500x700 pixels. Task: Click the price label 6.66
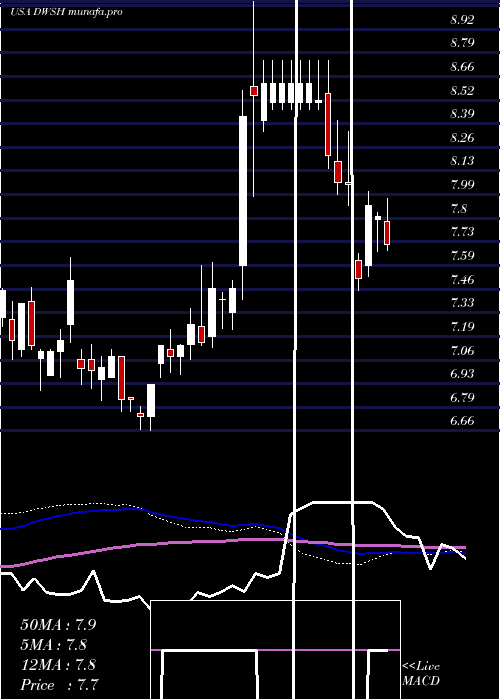click(462, 421)
